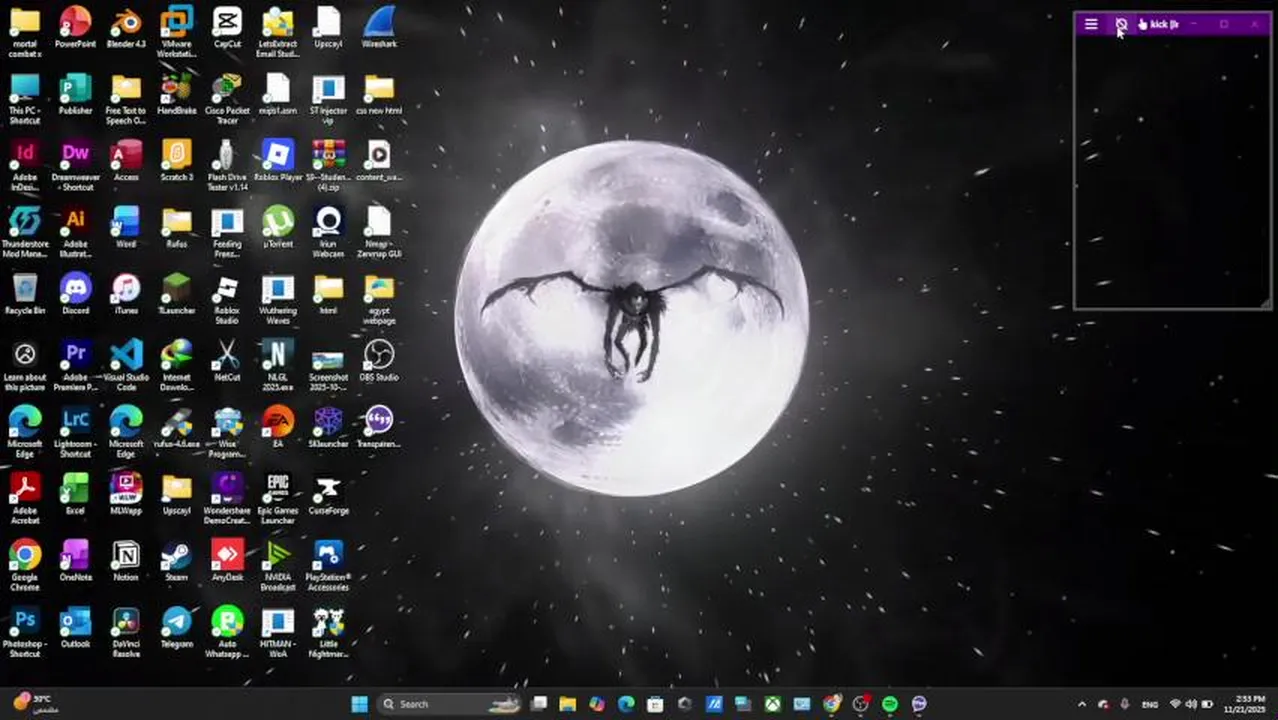
Task: Select the VMware Workstation desktop icon
Action: 176,31
